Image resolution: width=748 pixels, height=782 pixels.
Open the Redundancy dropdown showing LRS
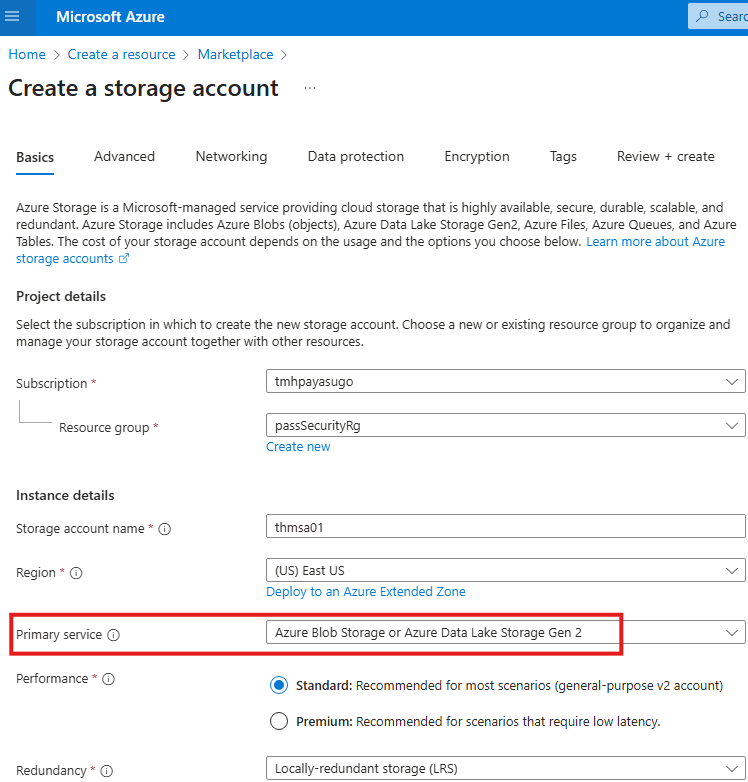[x=506, y=769]
